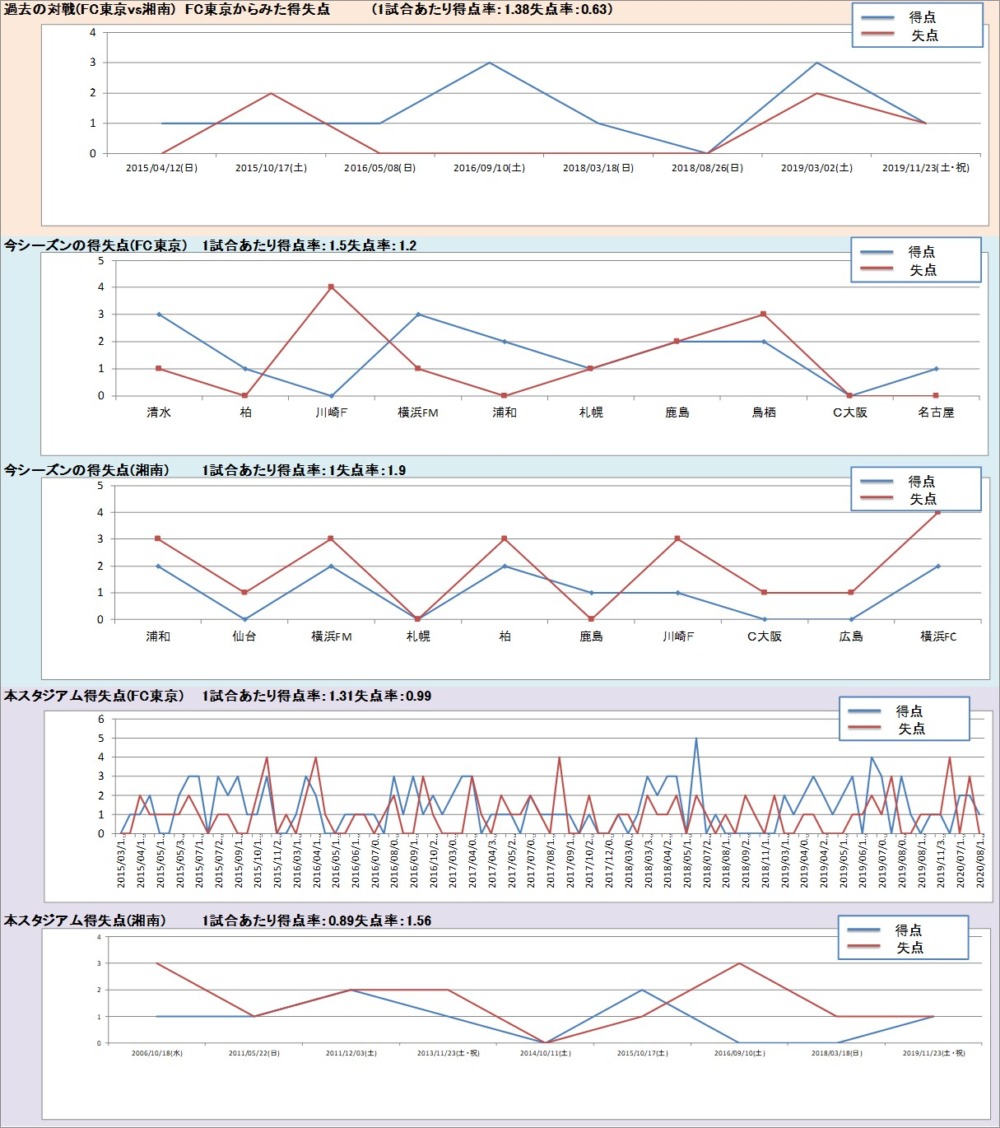This screenshot has width=1000, height=1128.
Task: Click the red 失点 marker at 横浜FC
Action: (x=938, y=512)
